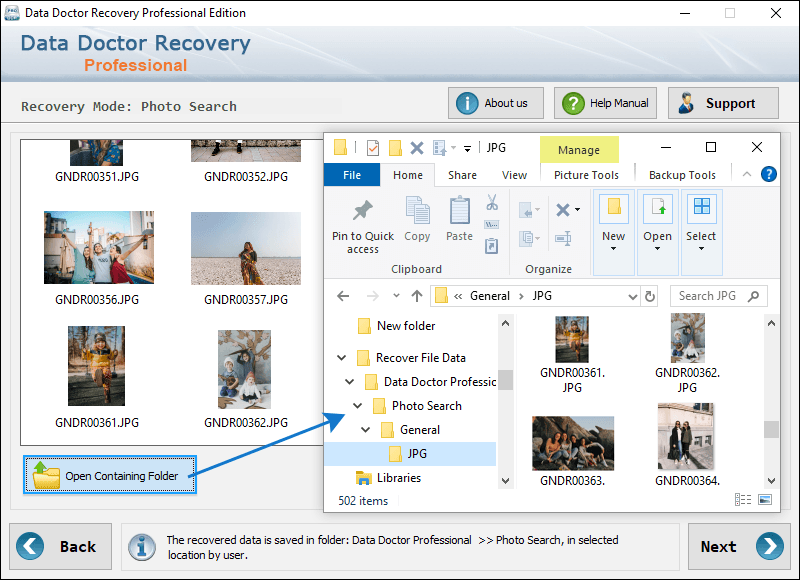Collapse the Recover File Data tree node
The height and width of the screenshot is (580, 800).
click(341, 358)
